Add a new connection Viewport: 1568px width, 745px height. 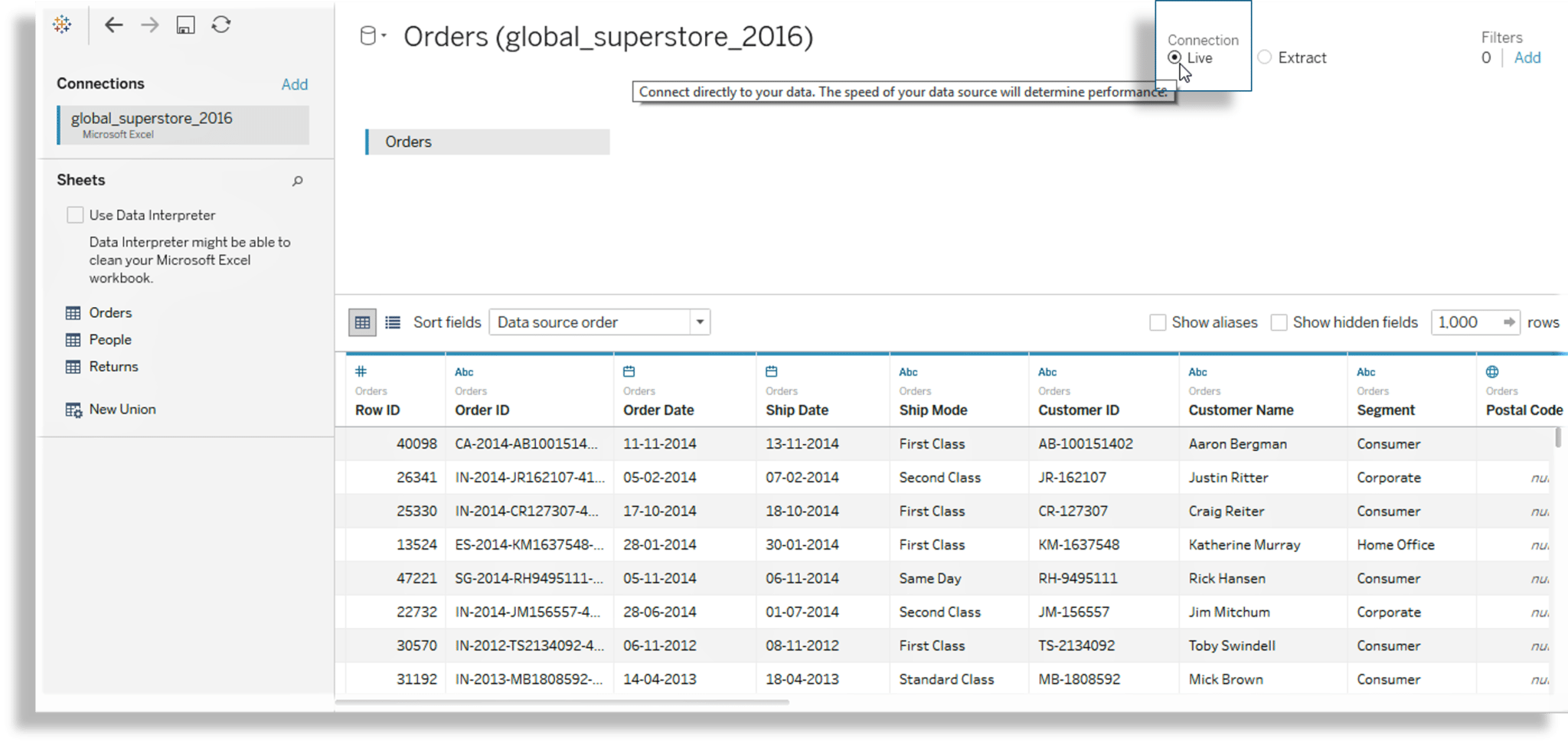294,84
